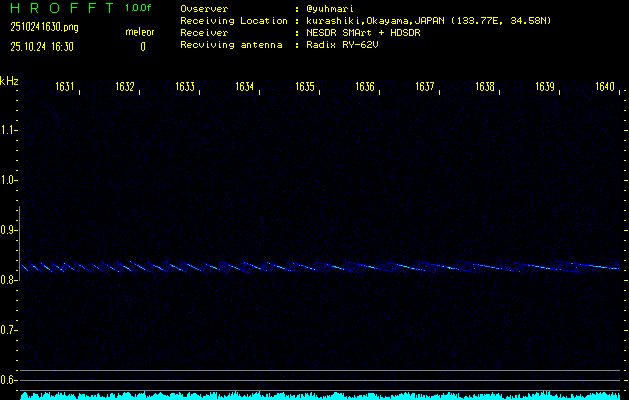Click the meteor count label

click(x=140, y=32)
